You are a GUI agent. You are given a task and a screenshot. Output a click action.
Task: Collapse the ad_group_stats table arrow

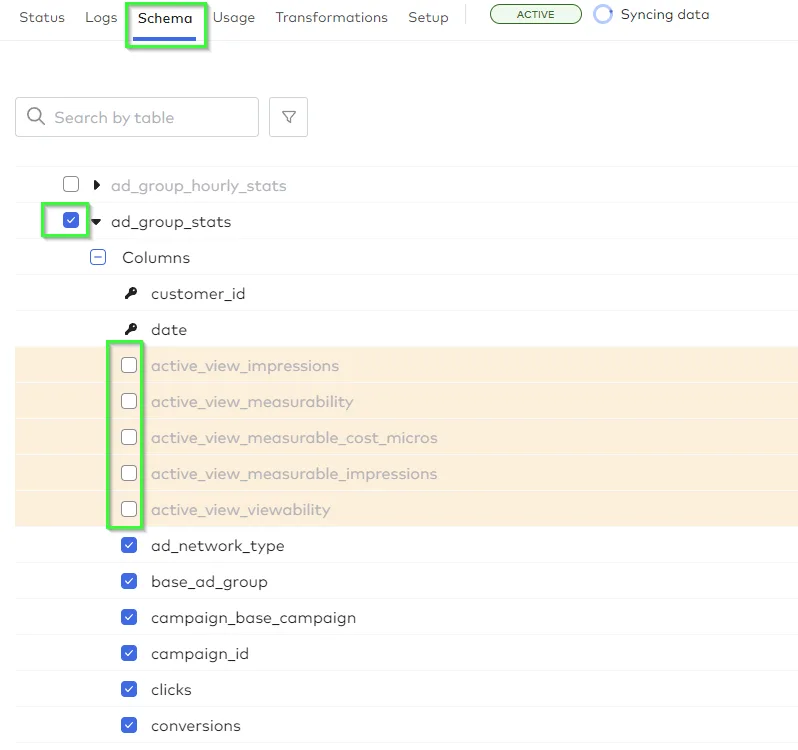(97, 222)
